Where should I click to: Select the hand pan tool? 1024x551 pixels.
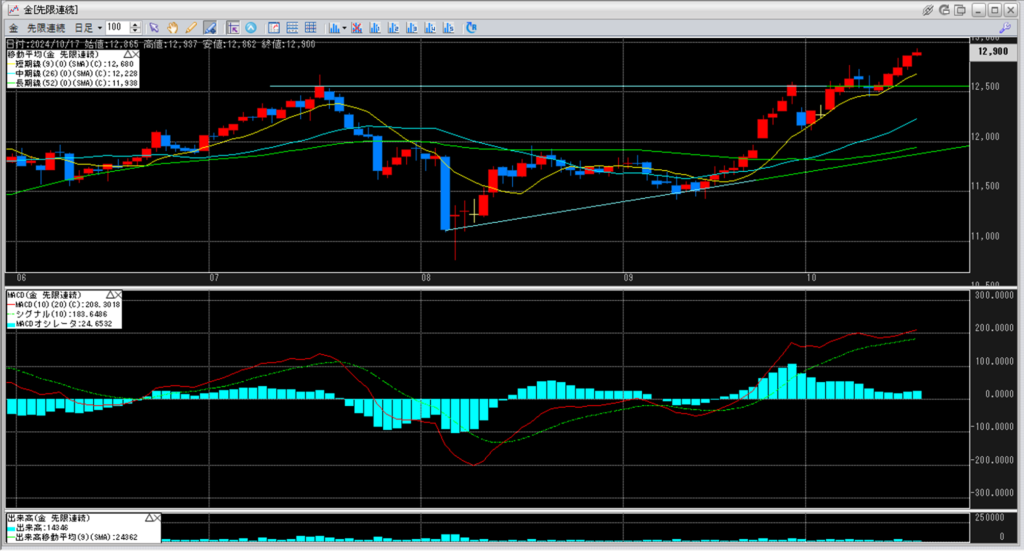click(172, 27)
